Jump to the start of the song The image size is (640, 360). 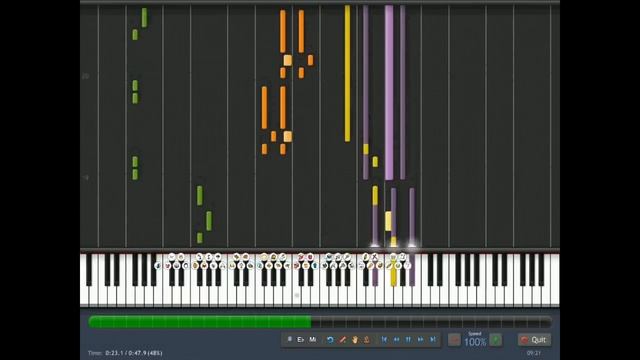384,340
